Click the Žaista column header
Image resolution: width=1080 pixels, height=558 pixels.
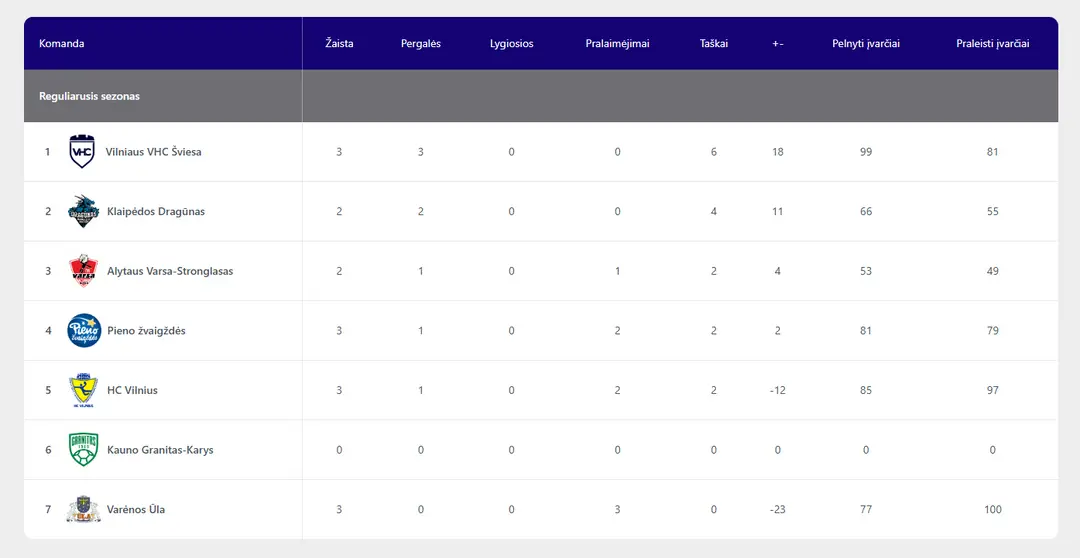pos(339,43)
